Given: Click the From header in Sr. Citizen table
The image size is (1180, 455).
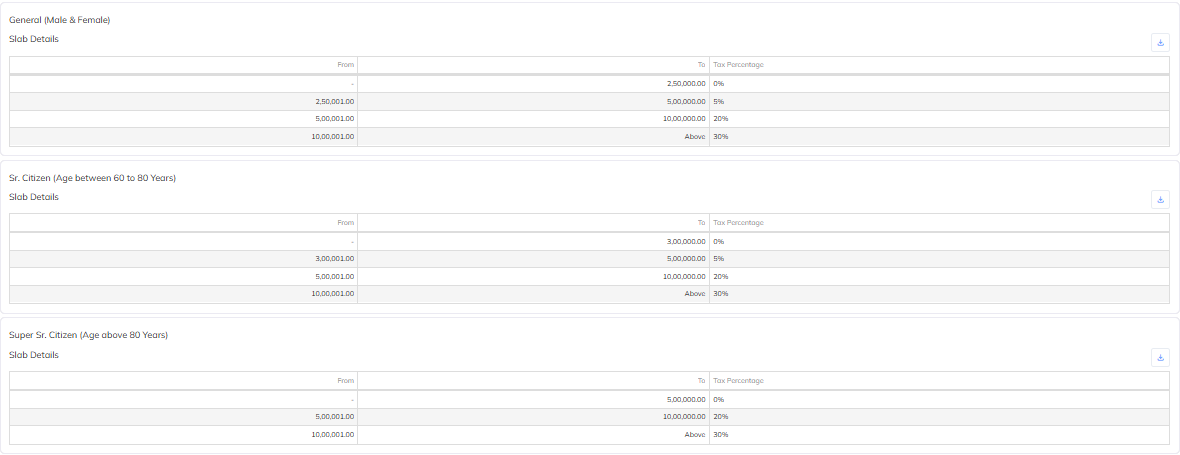Looking at the screenshot, I should [184, 223].
